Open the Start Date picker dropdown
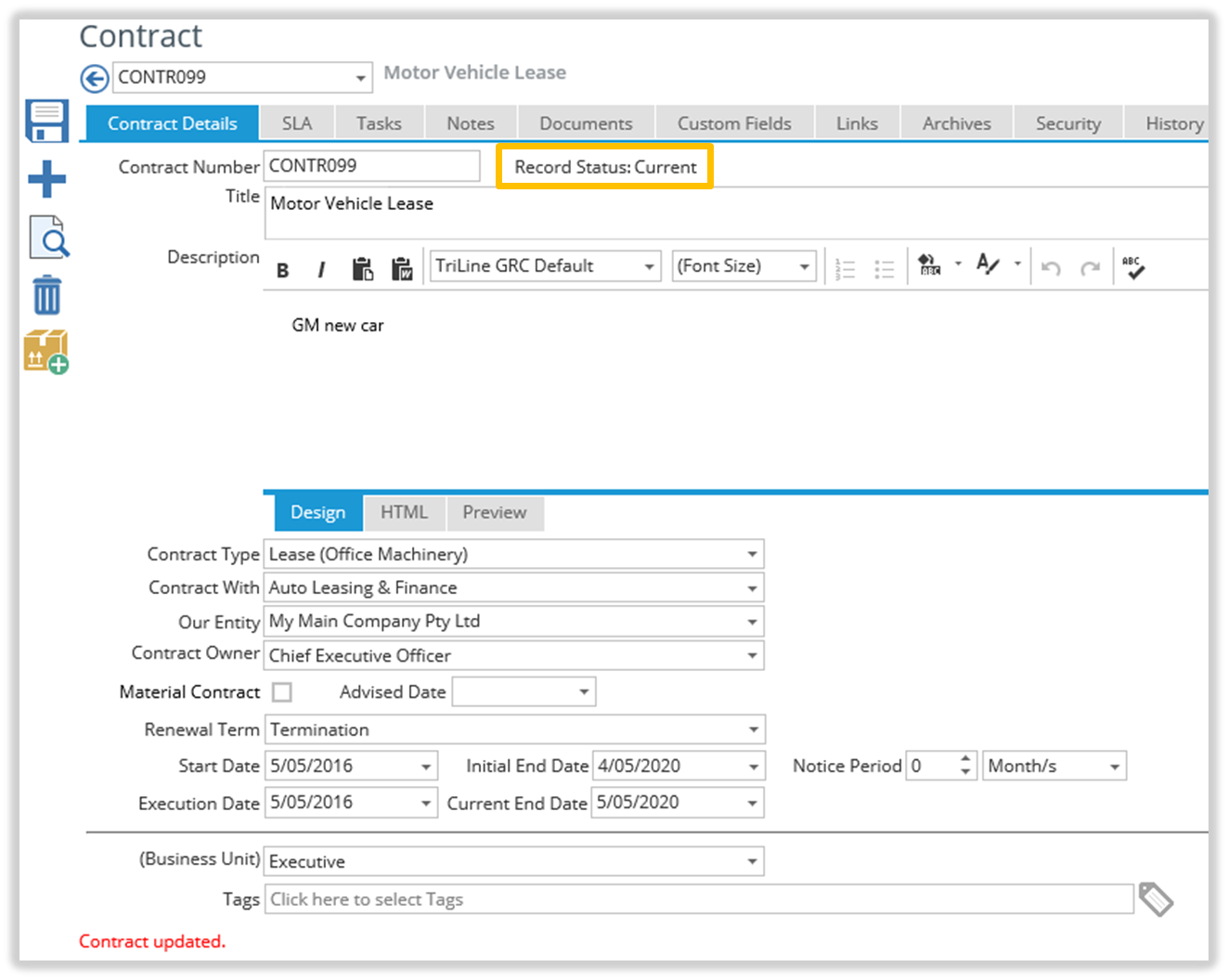 [x=426, y=767]
